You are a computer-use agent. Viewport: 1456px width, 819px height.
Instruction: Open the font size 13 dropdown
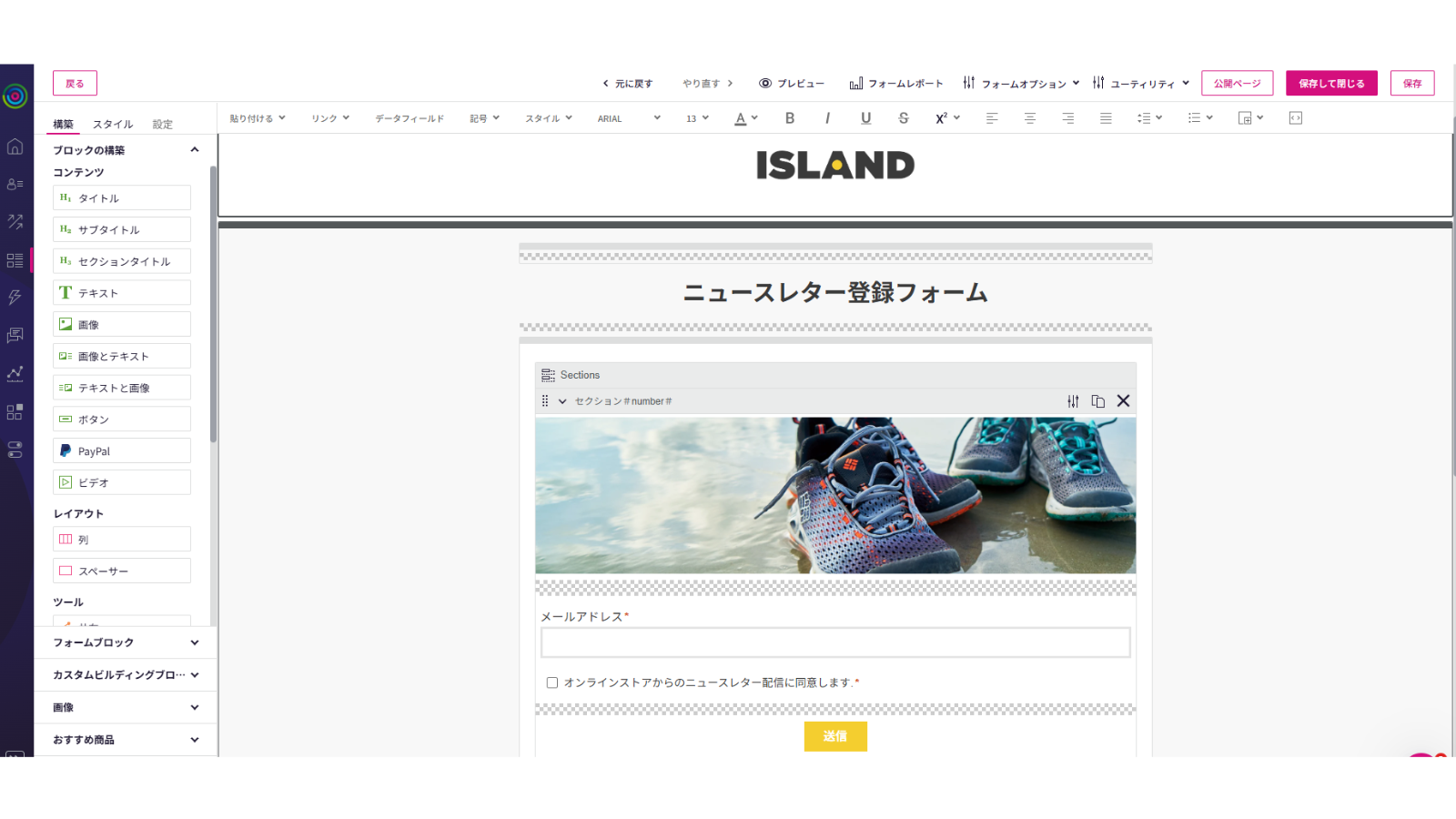point(697,118)
